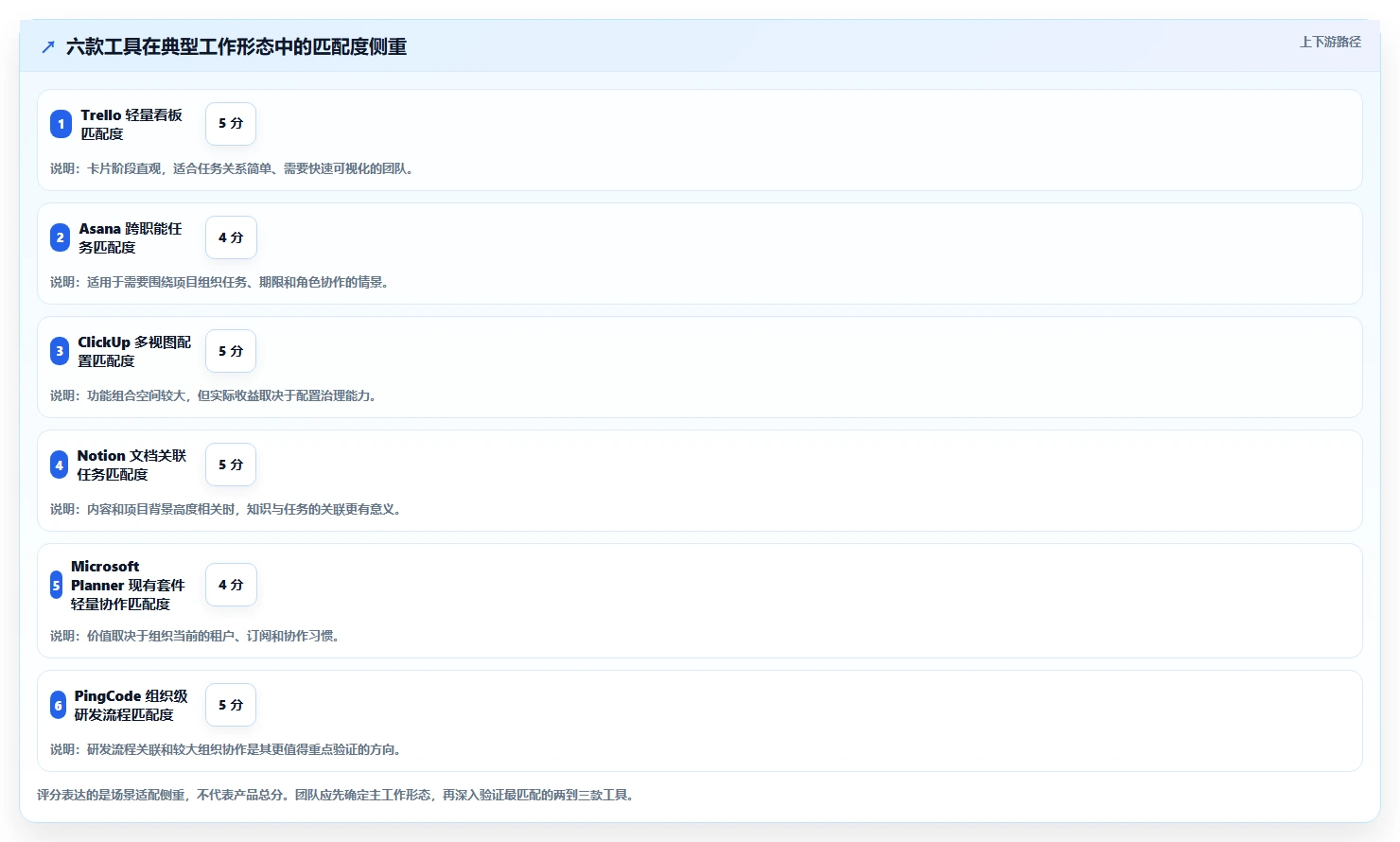Click the description 内容和项目背景高度相关时
The width and height of the screenshot is (1400, 842).
click(x=226, y=509)
